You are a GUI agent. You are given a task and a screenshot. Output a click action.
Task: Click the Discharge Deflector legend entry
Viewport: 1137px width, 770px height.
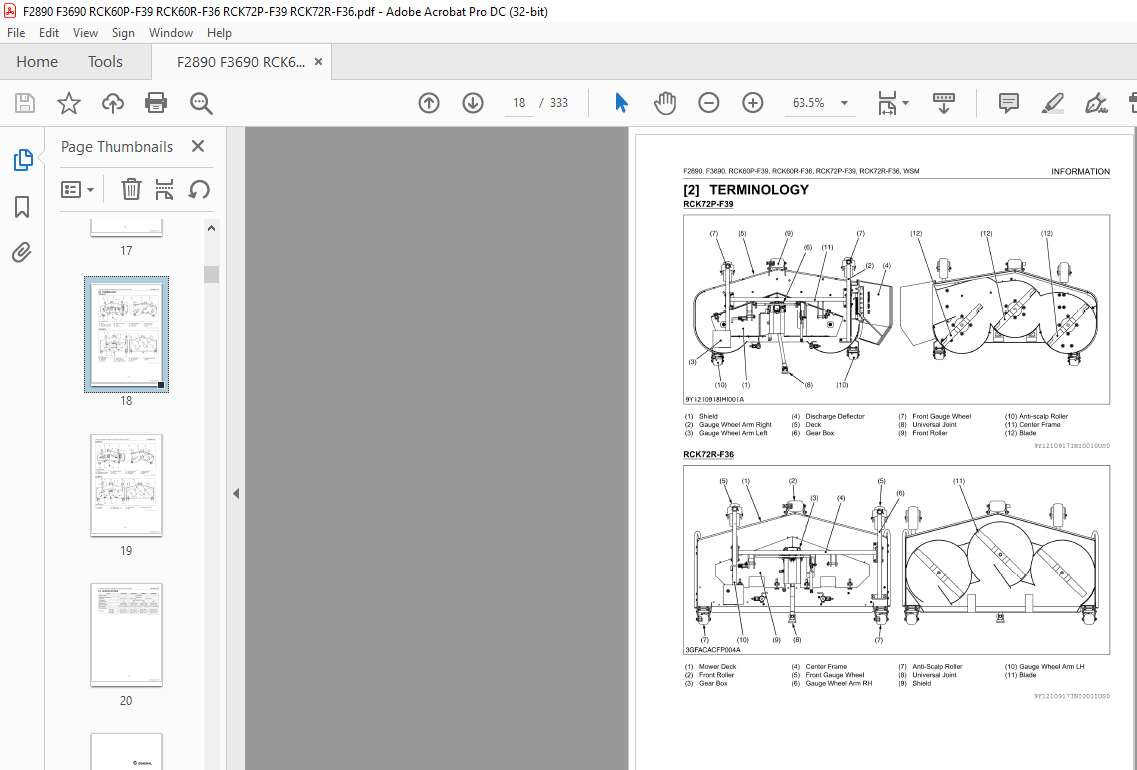point(828,416)
